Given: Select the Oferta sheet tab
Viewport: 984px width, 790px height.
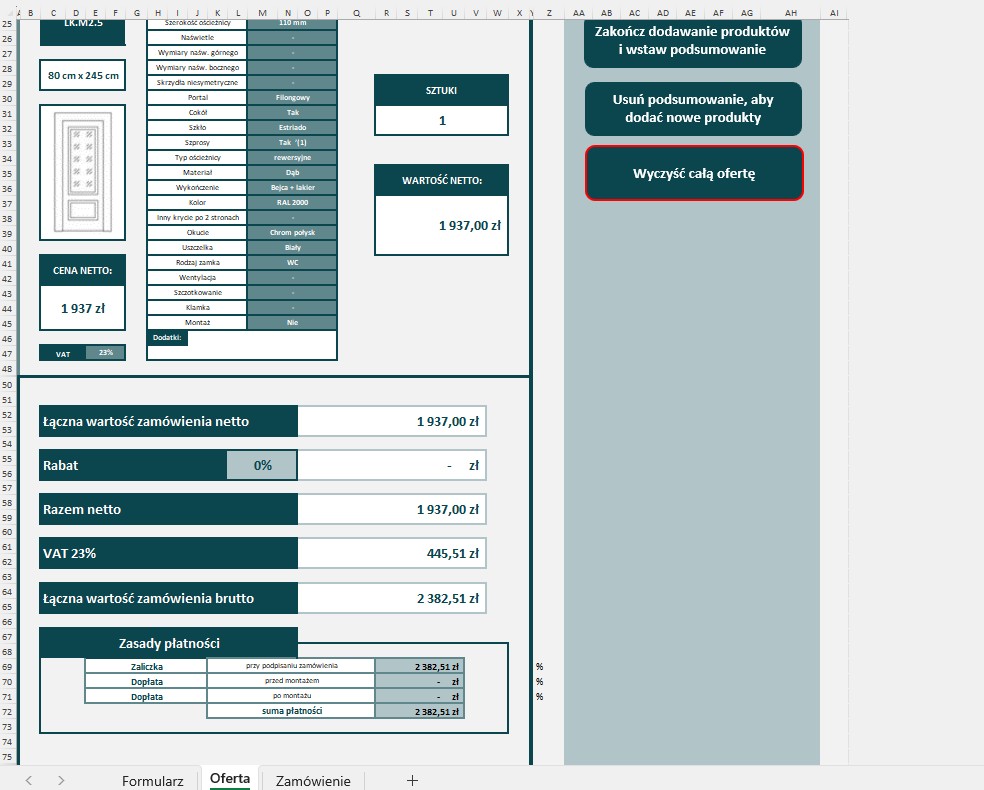Looking at the screenshot, I should click(x=230, y=780).
